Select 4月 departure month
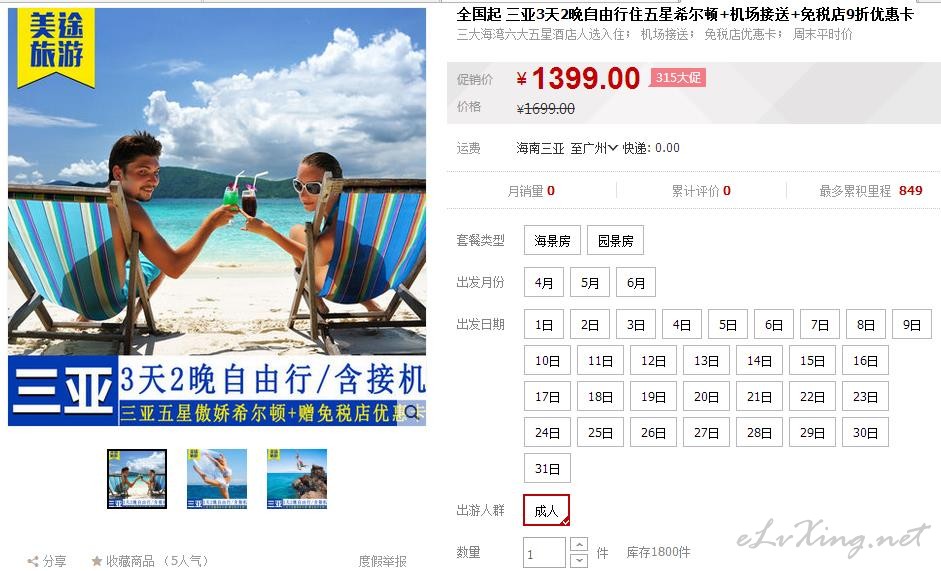This screenshot has height=571, width=941. [x=544, y=282]
